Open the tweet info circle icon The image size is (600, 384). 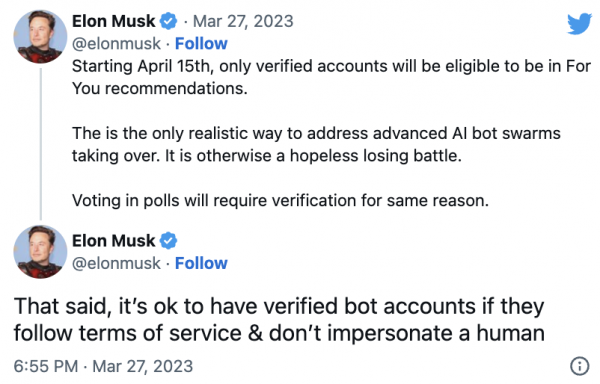[580, 366]
